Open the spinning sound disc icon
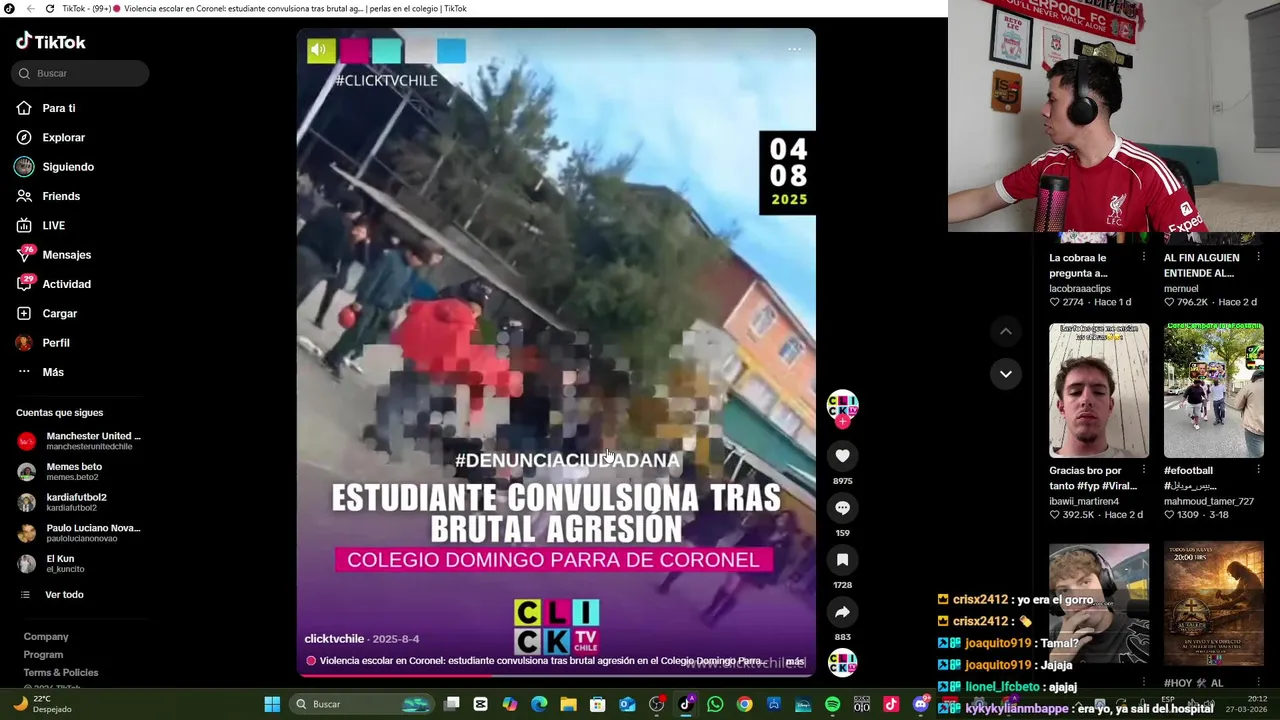 [842, 663]
